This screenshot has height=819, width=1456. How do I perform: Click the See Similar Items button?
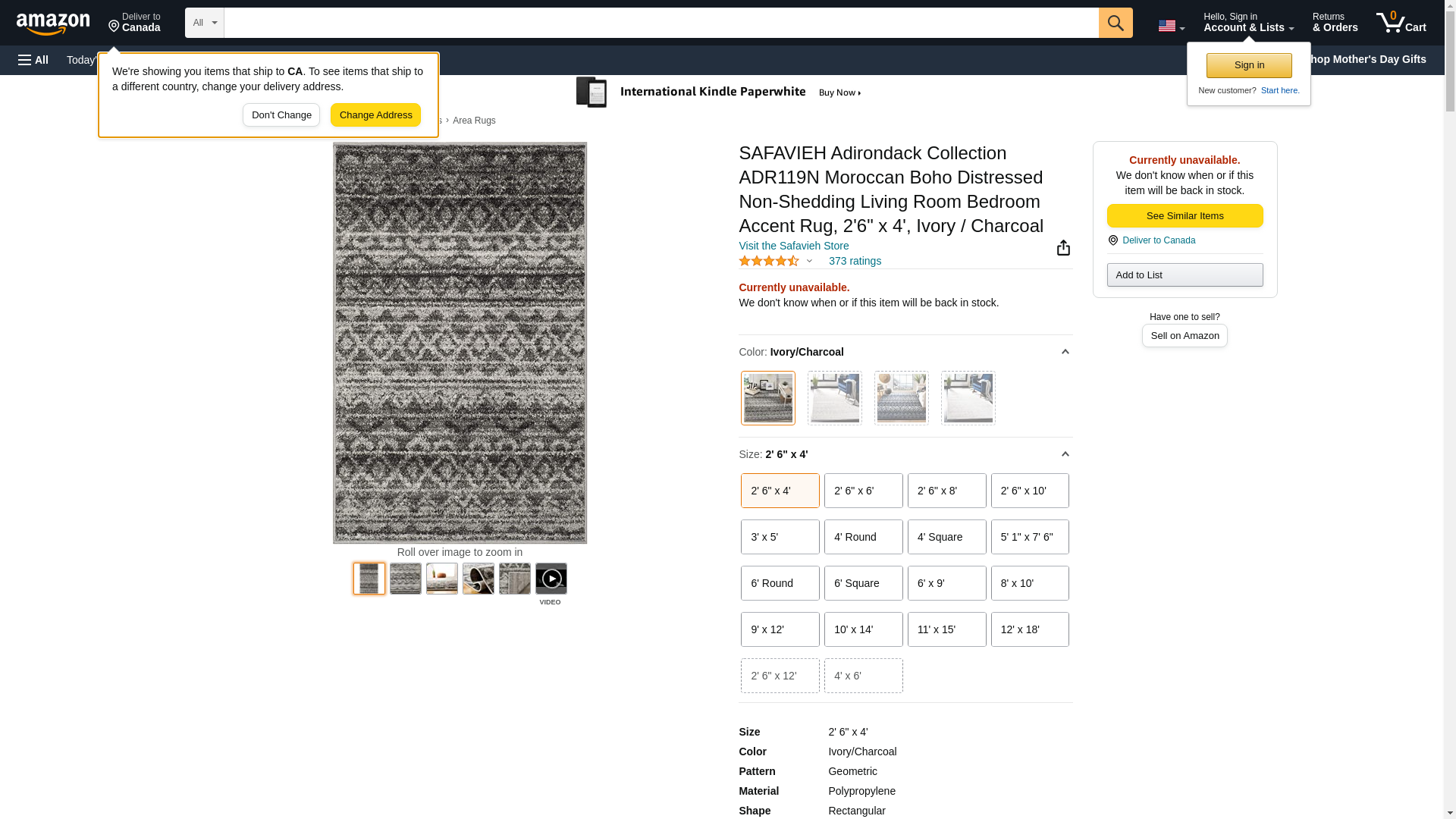pyautogui.click(x=1184, y=216)
